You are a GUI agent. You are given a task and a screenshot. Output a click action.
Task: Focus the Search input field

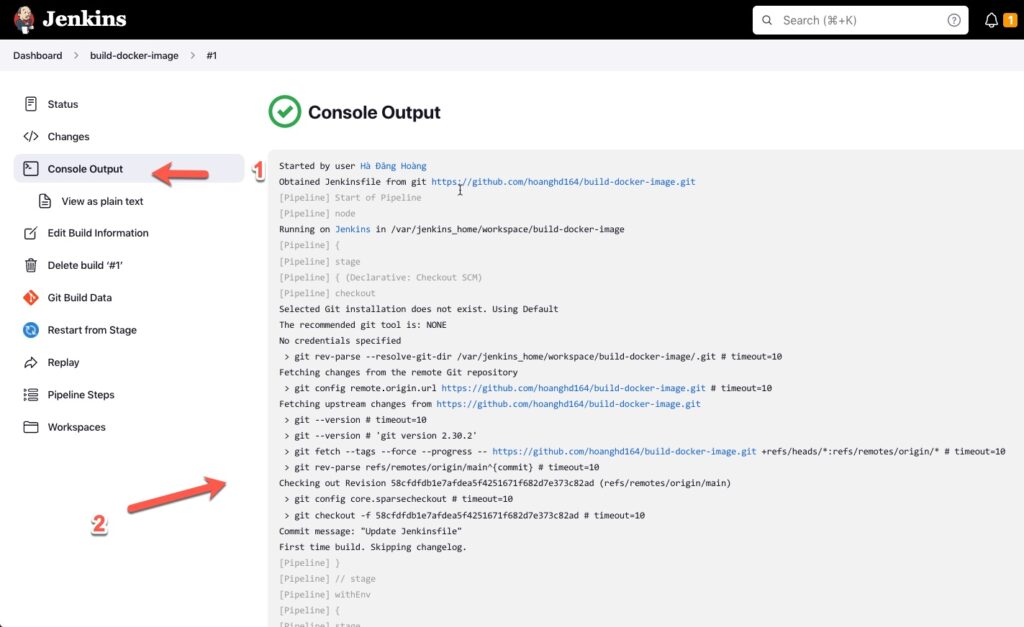tap(860, 20)
